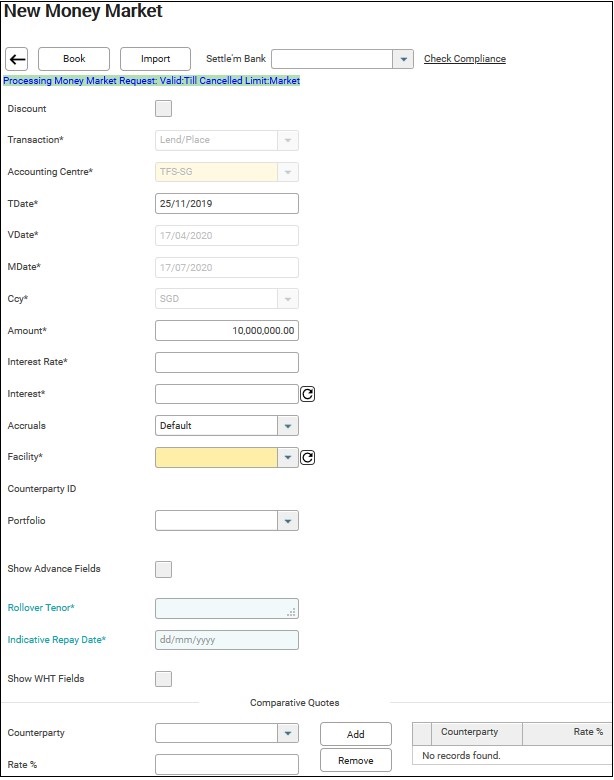Check the Show WHT Fields box
The width and height of the screenshot is (614, 780).
tap(164, 679)
